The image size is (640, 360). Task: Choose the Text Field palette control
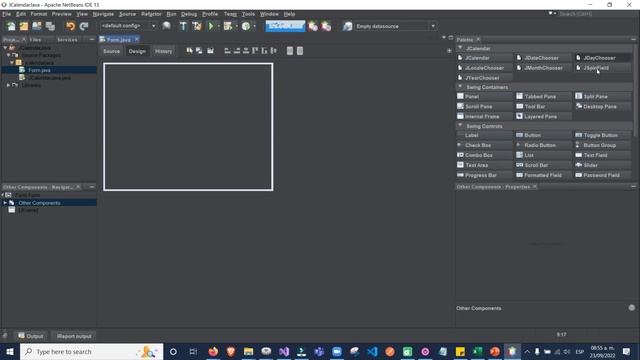pyautogui.click(x=603, y=155)
